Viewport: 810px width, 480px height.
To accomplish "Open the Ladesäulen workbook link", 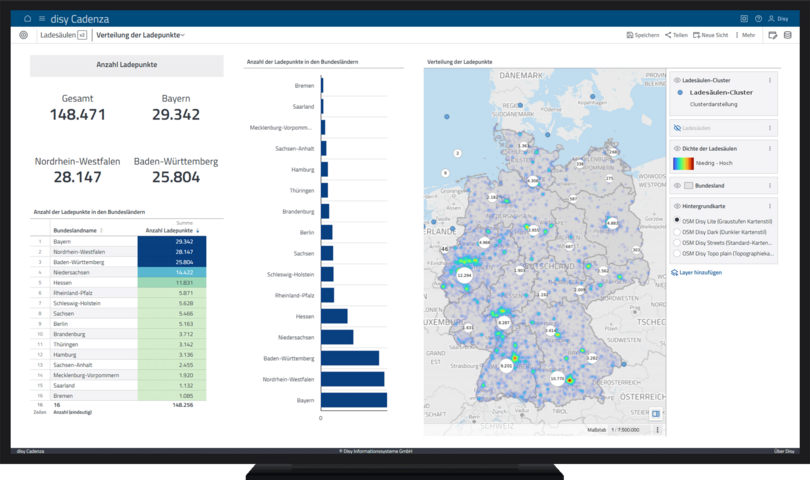I will (58, 35).
